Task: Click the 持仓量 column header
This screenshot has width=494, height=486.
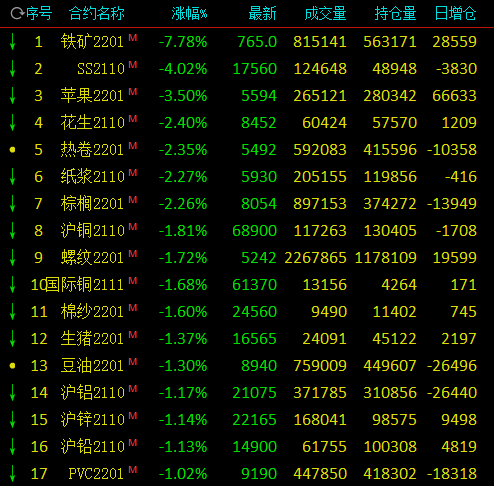Action: tap(395, 14)
